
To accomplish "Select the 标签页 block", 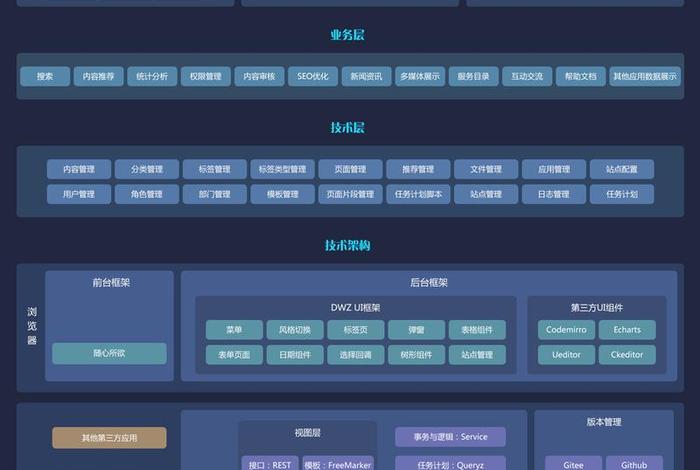I will click(356, 330).
